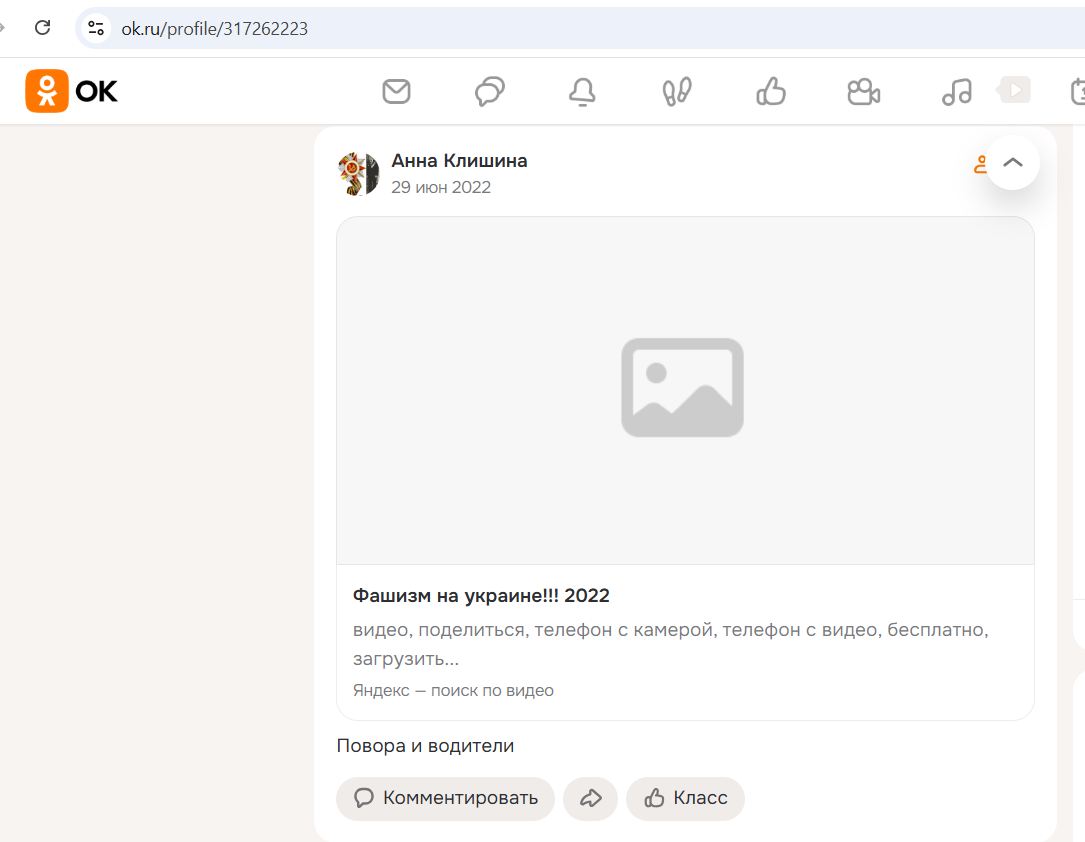Select the orange video player icon
Screen dimensions: 1085x842
click(1013, 90)
